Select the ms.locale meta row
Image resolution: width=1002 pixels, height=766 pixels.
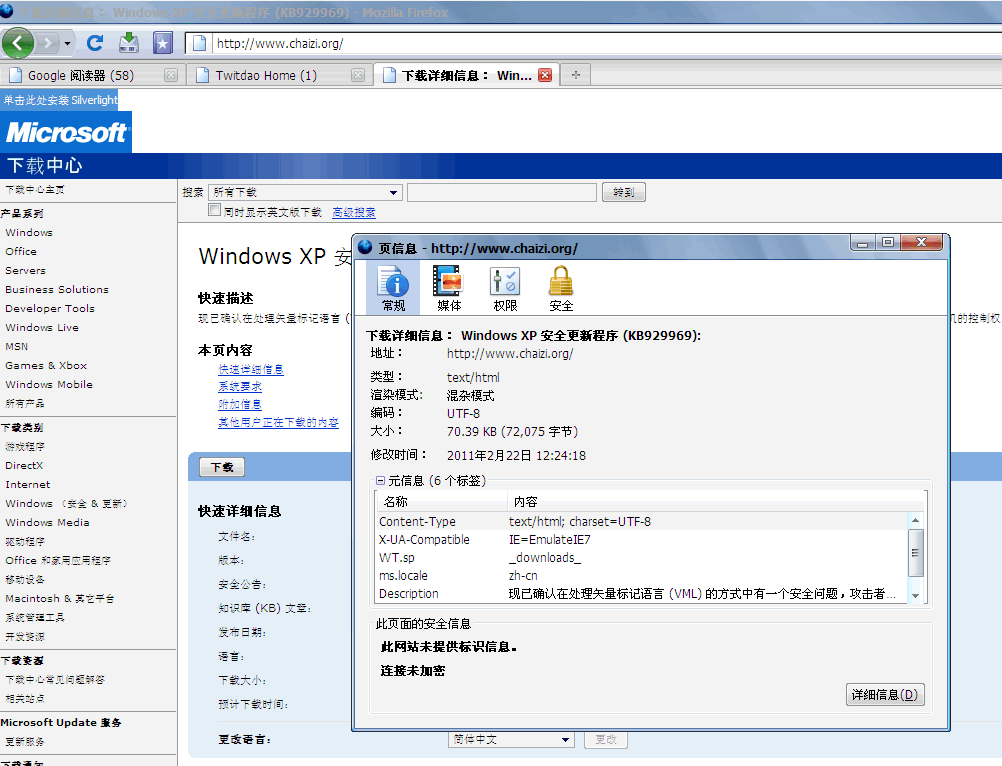(642, 576)
